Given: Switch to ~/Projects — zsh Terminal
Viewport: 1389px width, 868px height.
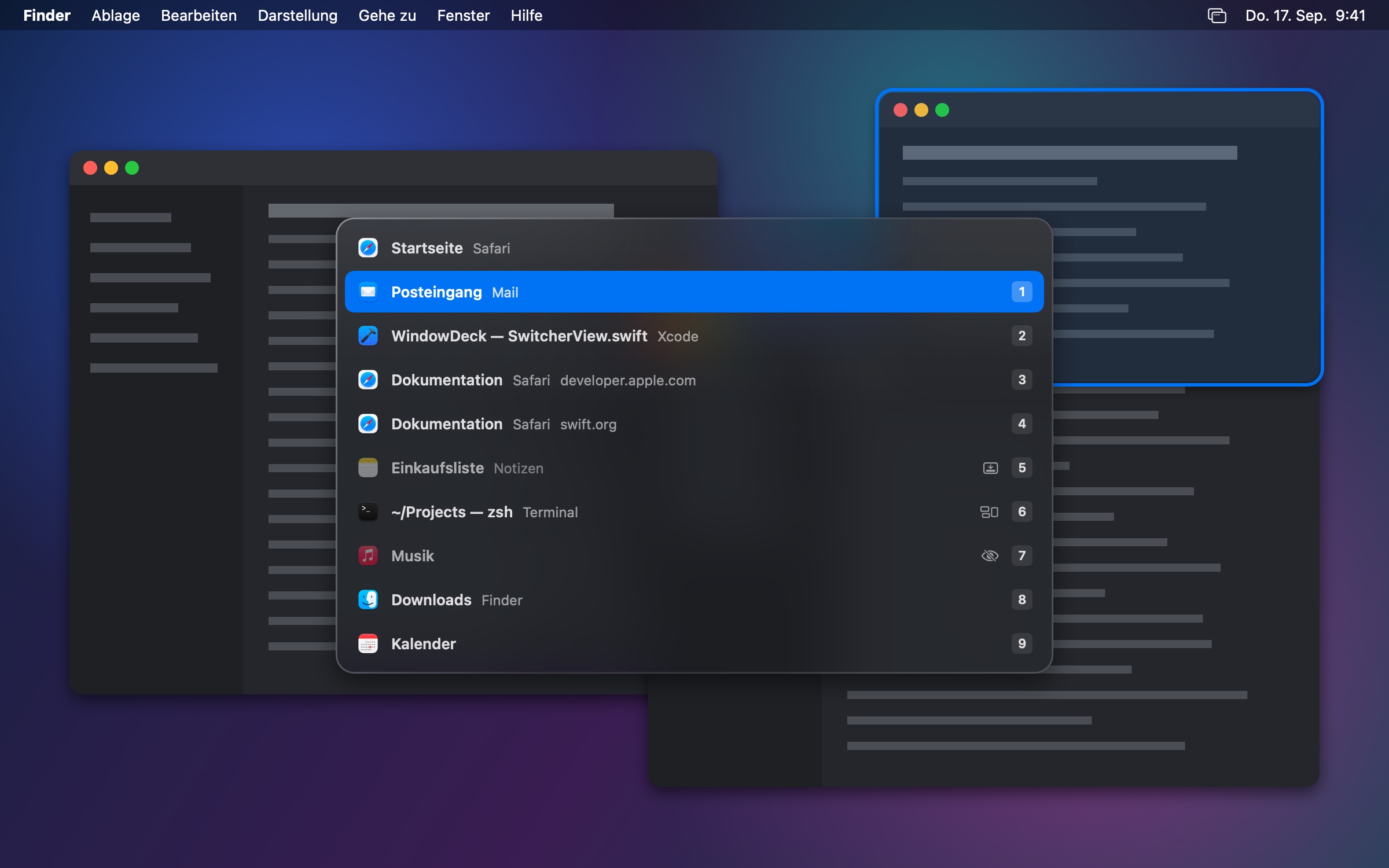Looking at the screenshot, I should click(694, 512).
